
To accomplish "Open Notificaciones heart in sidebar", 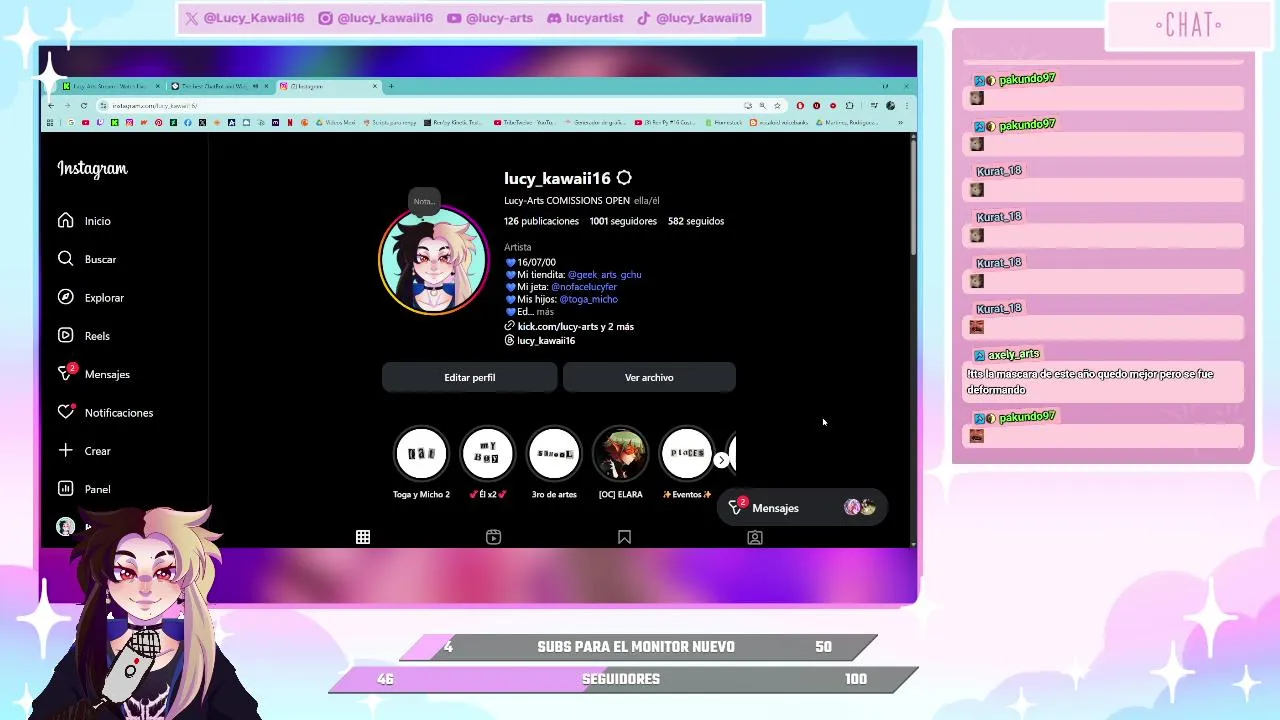I will click(105, 412).
